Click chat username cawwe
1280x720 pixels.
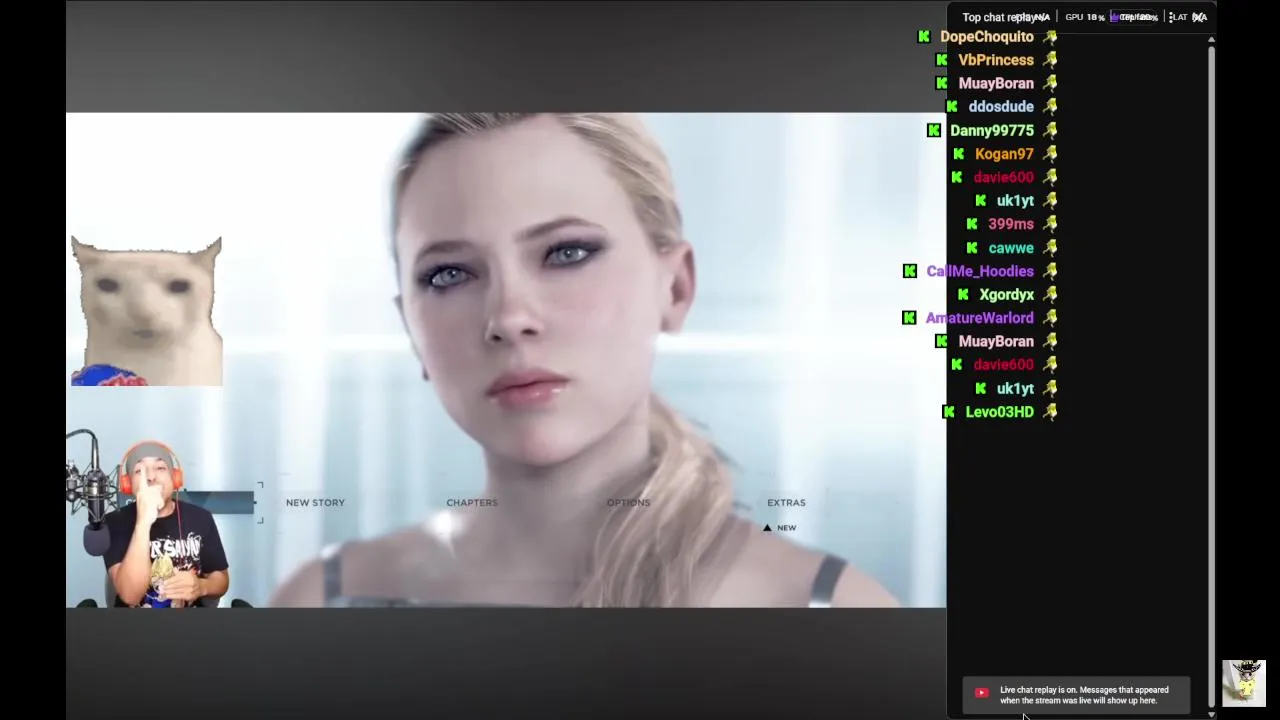coord(1011,248)
